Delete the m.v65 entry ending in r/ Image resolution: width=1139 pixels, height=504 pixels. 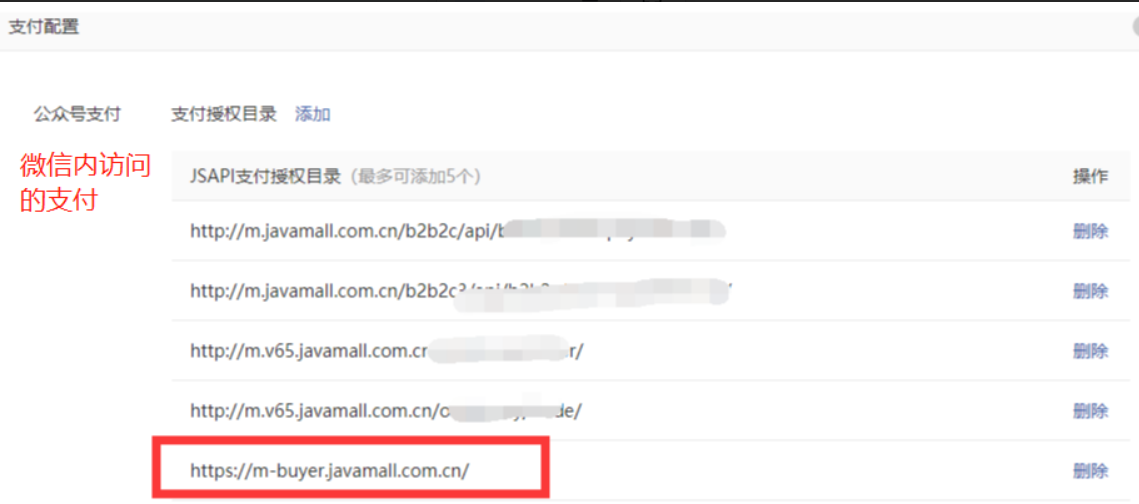(x=1090, y=351)
